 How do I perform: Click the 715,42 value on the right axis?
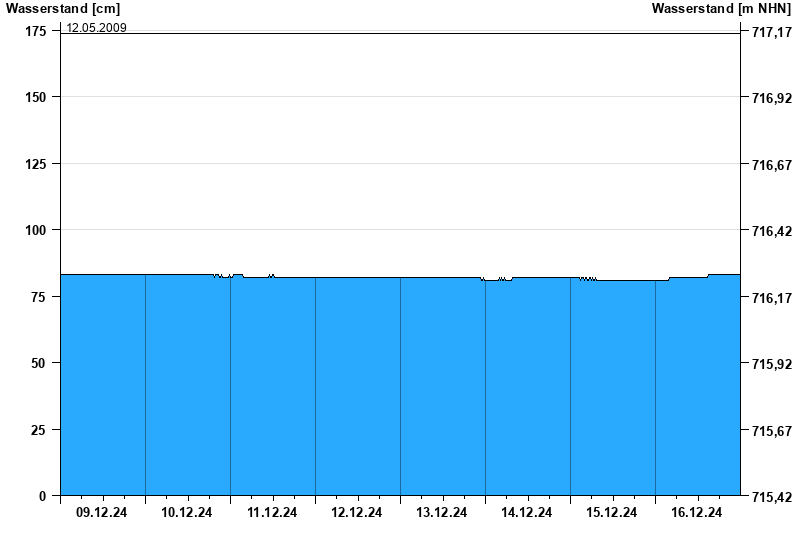click(771, 497)
